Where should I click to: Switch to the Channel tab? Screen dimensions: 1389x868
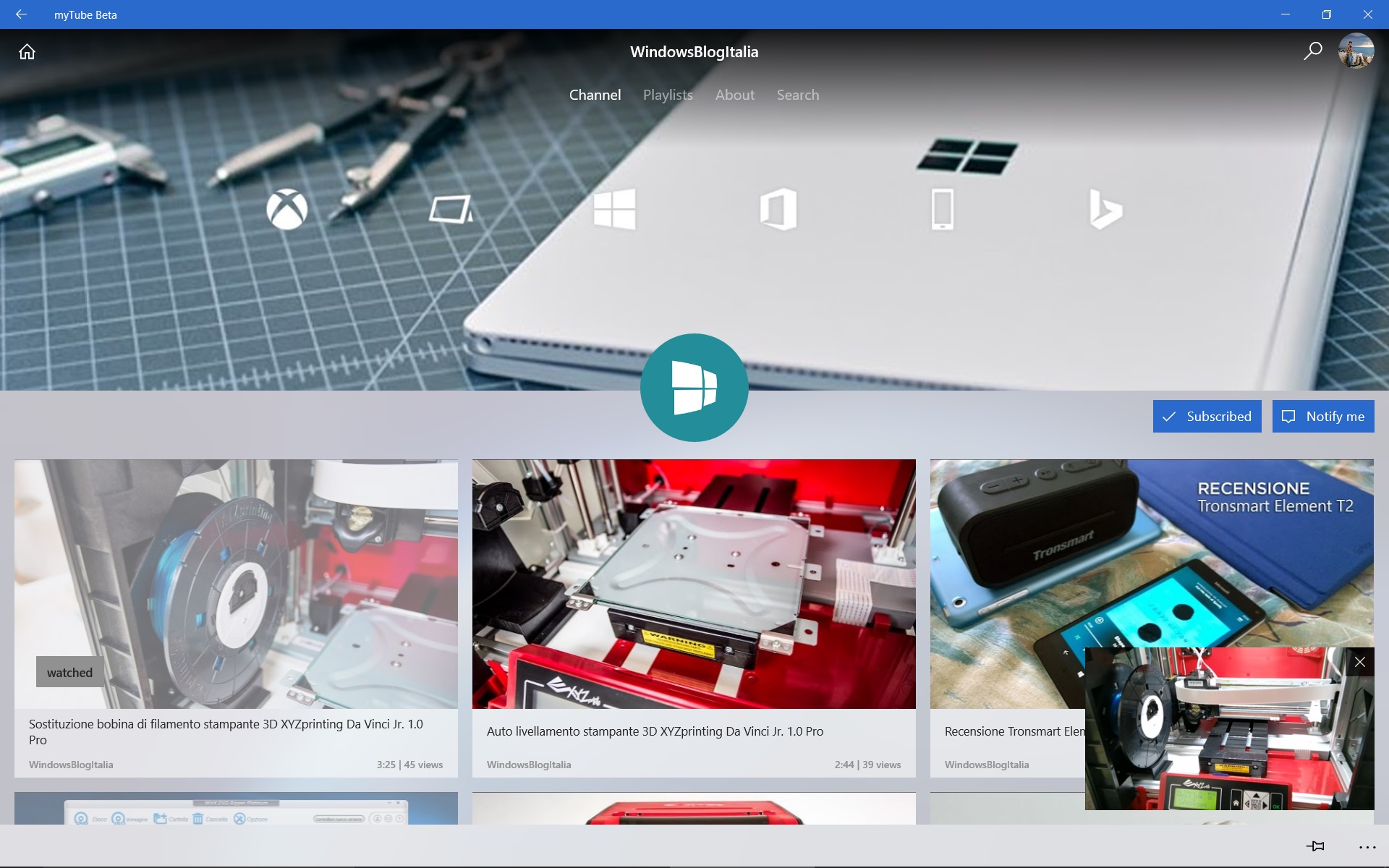595,95
